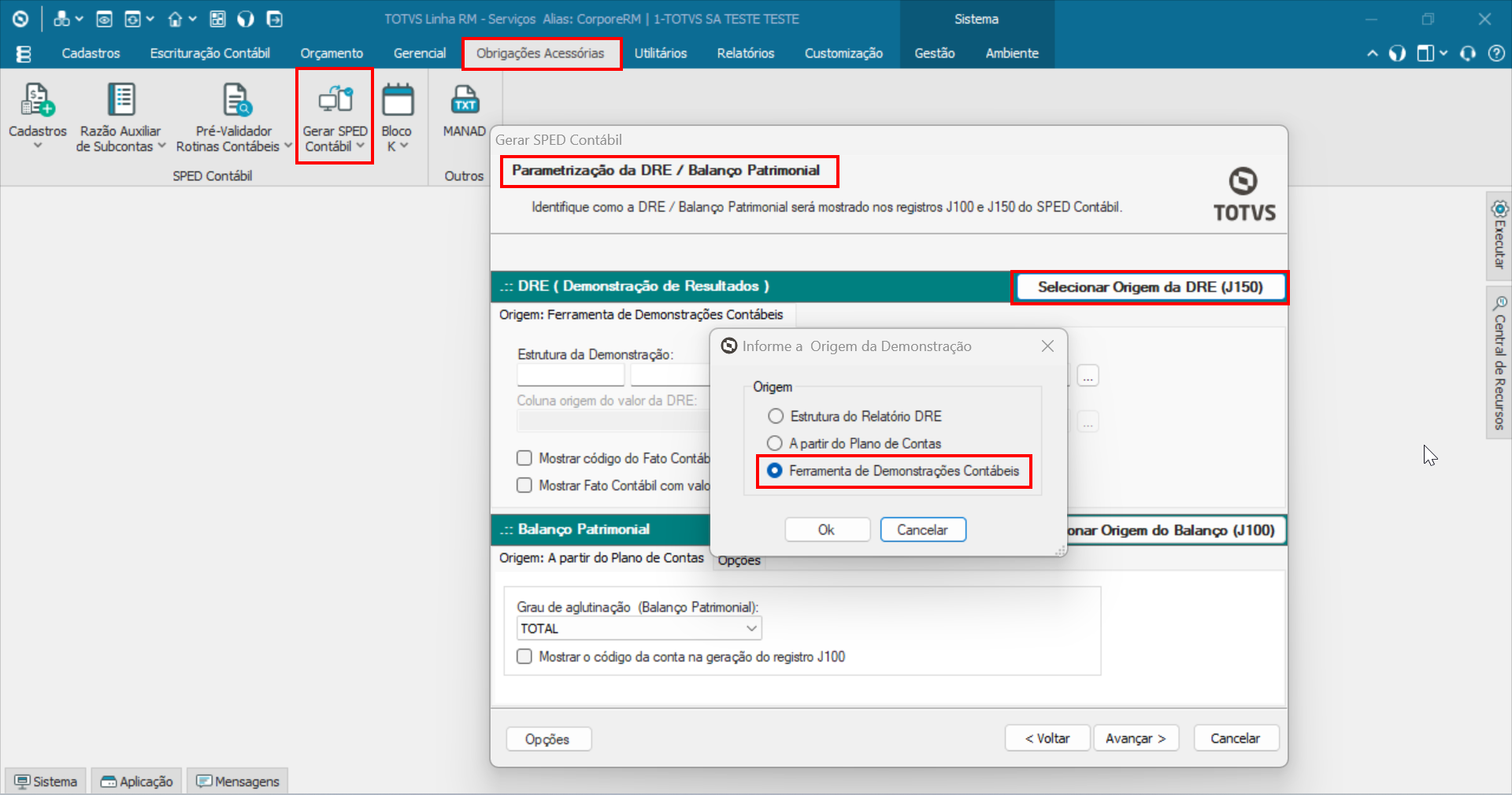Image resolution: width=1512 pixels, height=795 pixels.
Task: Open the Utilitários ribbon tab
Action: [x=661, y=54]
